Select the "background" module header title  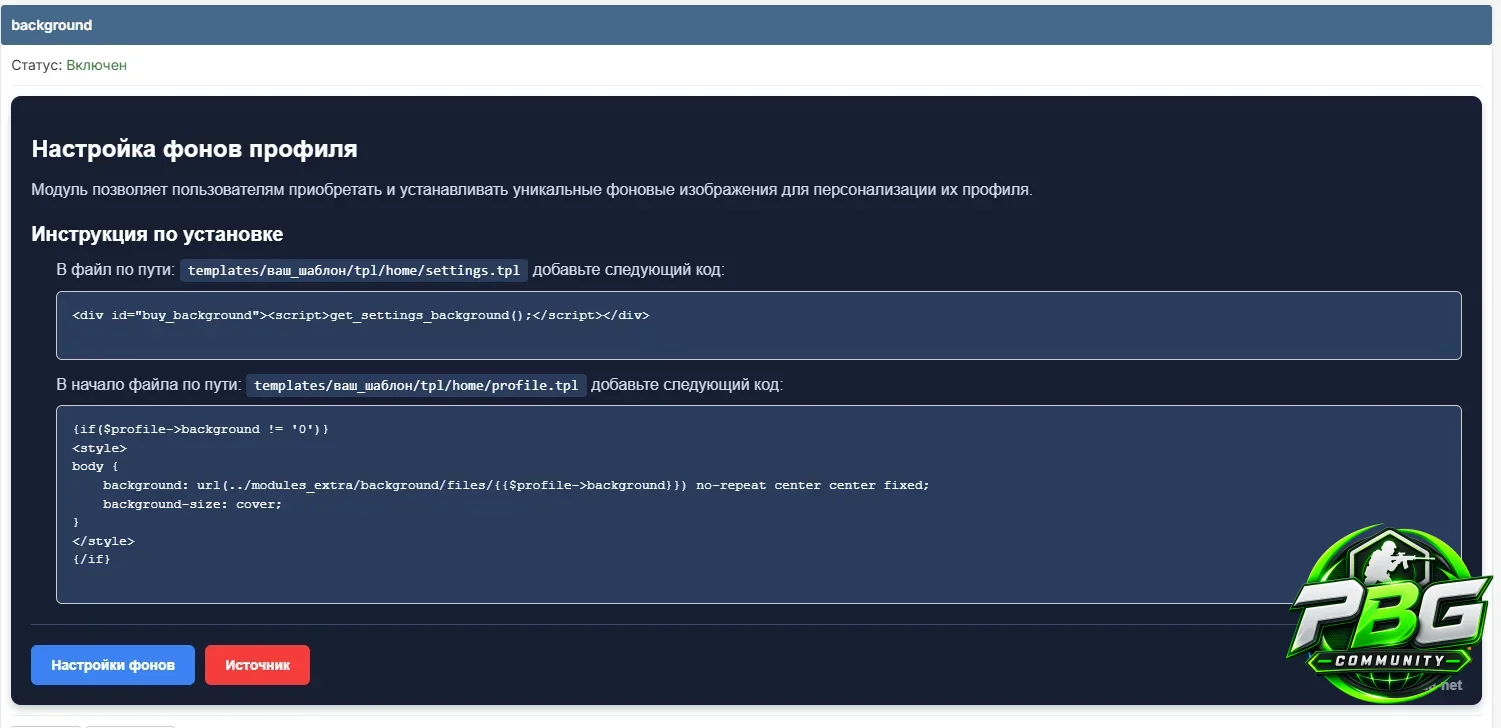[x=52, y=25]
